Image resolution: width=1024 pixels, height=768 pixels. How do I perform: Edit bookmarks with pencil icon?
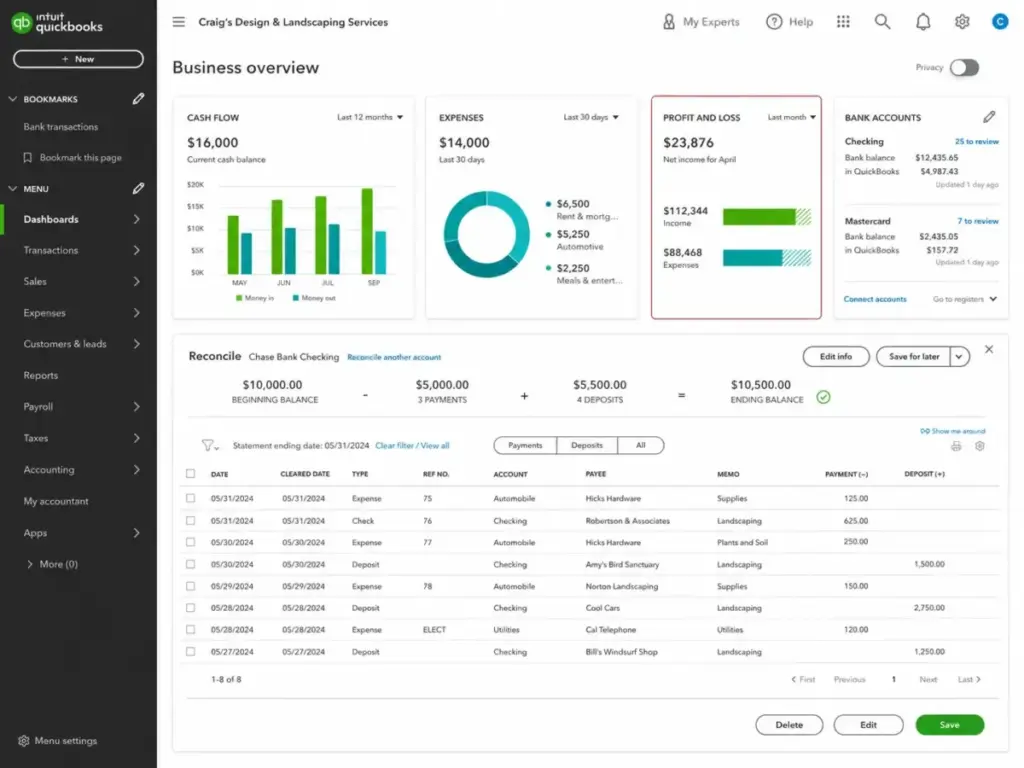[138, 99]
